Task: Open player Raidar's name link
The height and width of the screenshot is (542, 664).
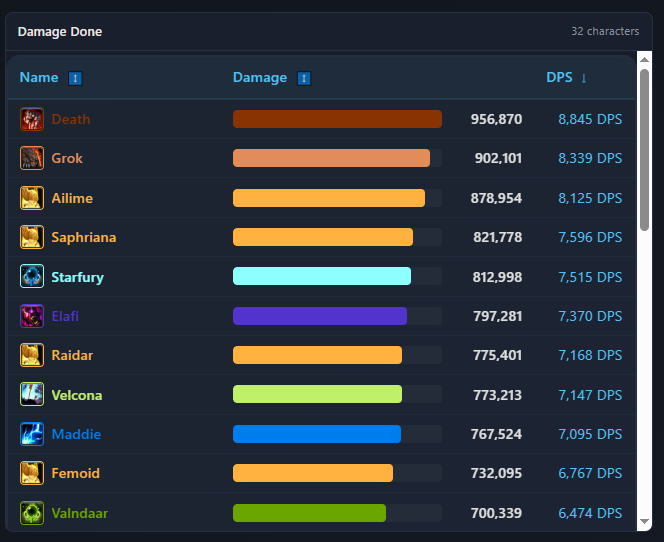Action: [72, 355]
